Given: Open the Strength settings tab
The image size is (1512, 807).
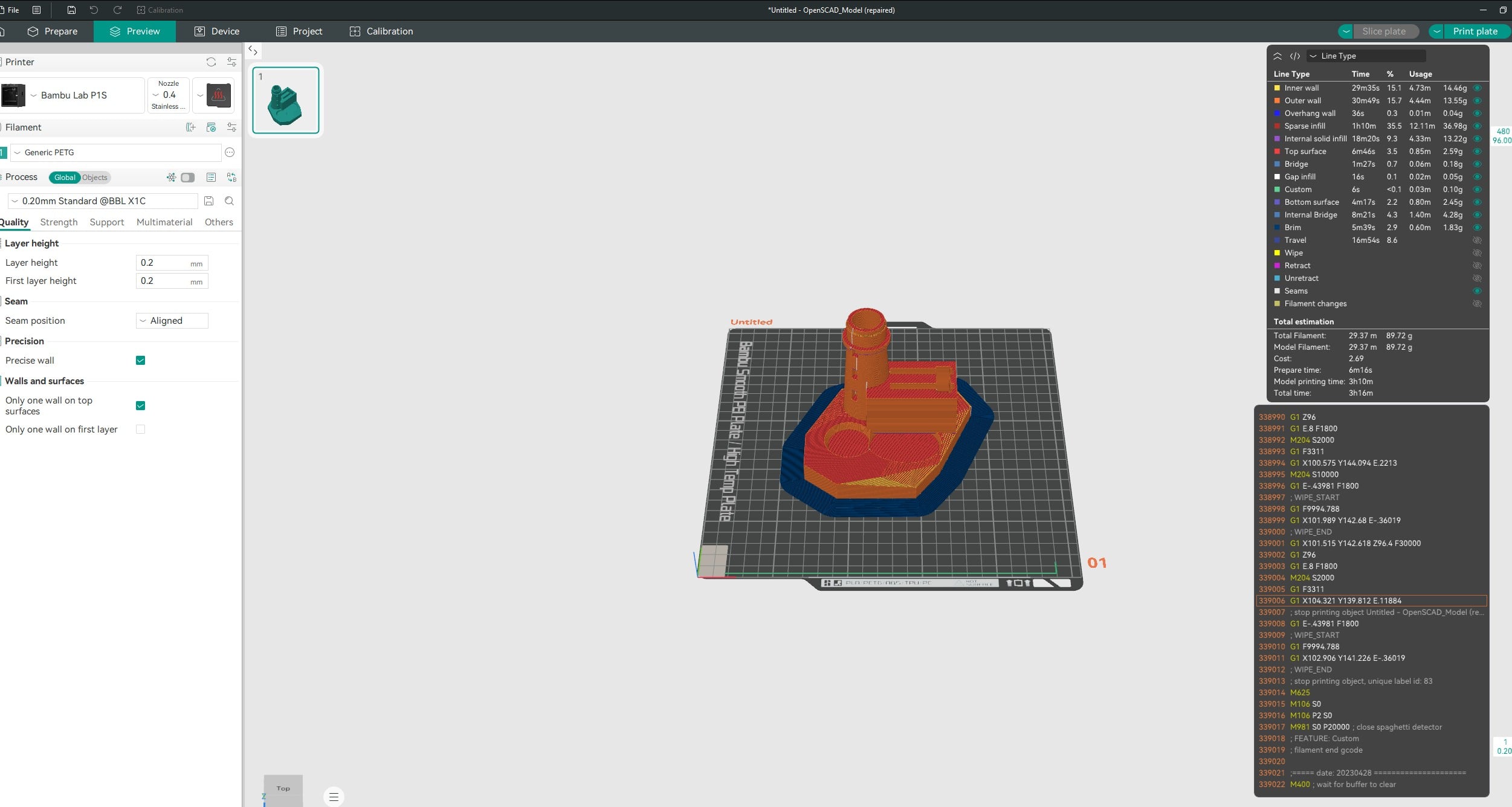Looking at the screenshot, I should (59, 222).
